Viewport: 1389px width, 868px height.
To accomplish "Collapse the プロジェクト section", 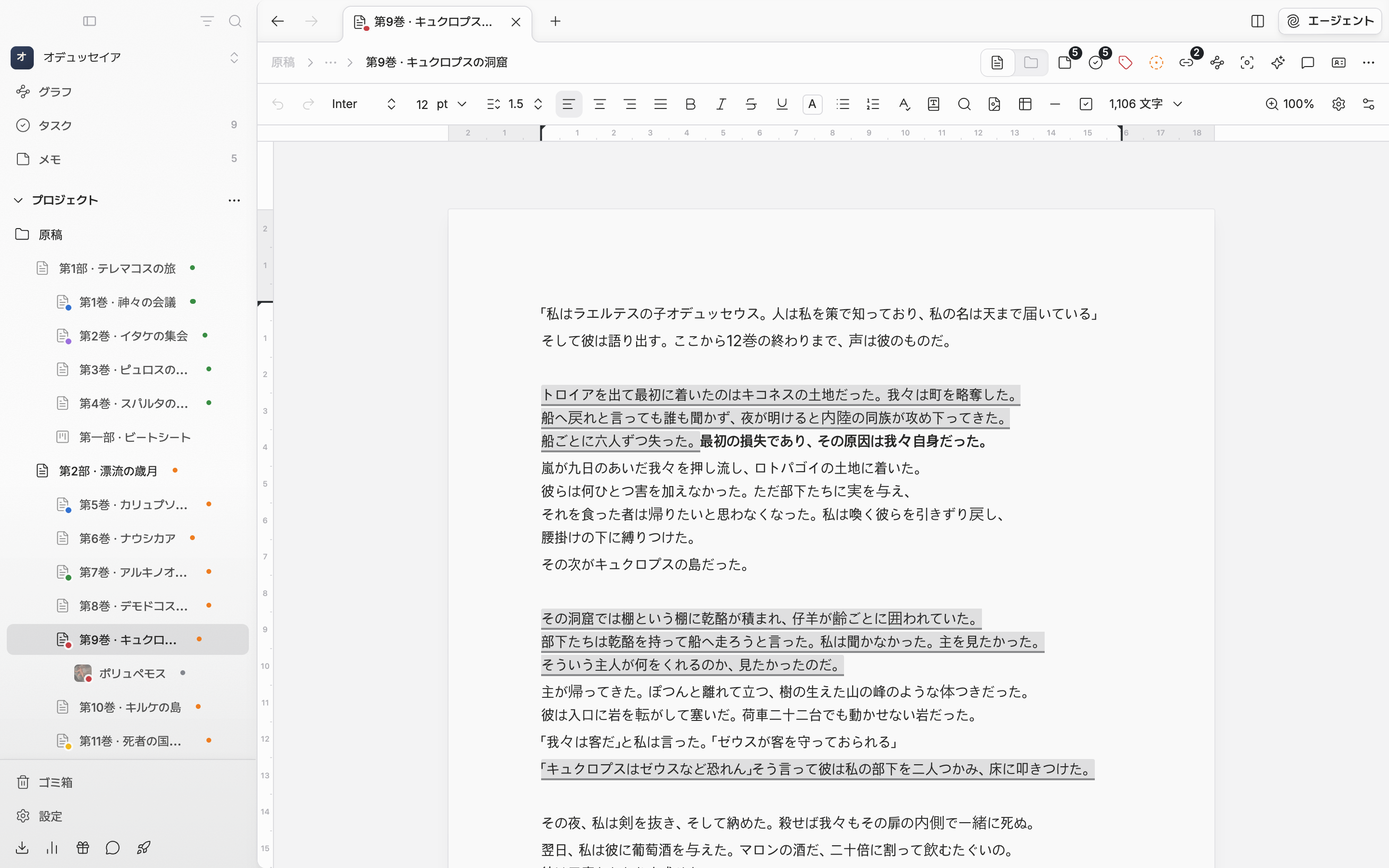I will (x=18, y=200).
